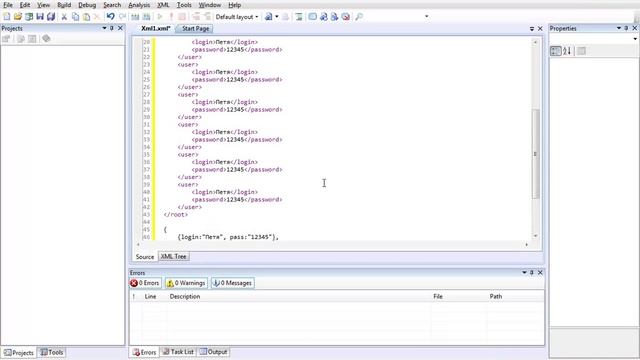Open the Tools menu
This screenshot has height=360, width=640.
(184, 5)
